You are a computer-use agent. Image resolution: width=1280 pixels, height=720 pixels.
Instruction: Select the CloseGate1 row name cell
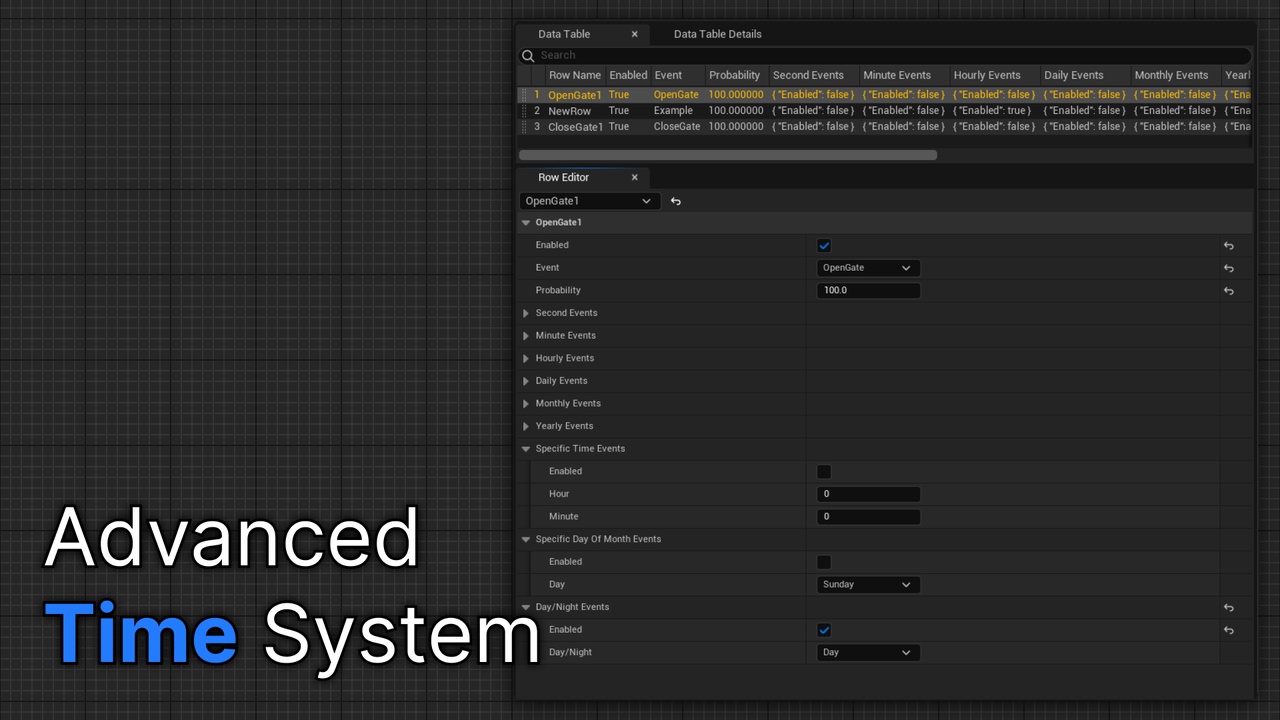click(x=575, y=127)
